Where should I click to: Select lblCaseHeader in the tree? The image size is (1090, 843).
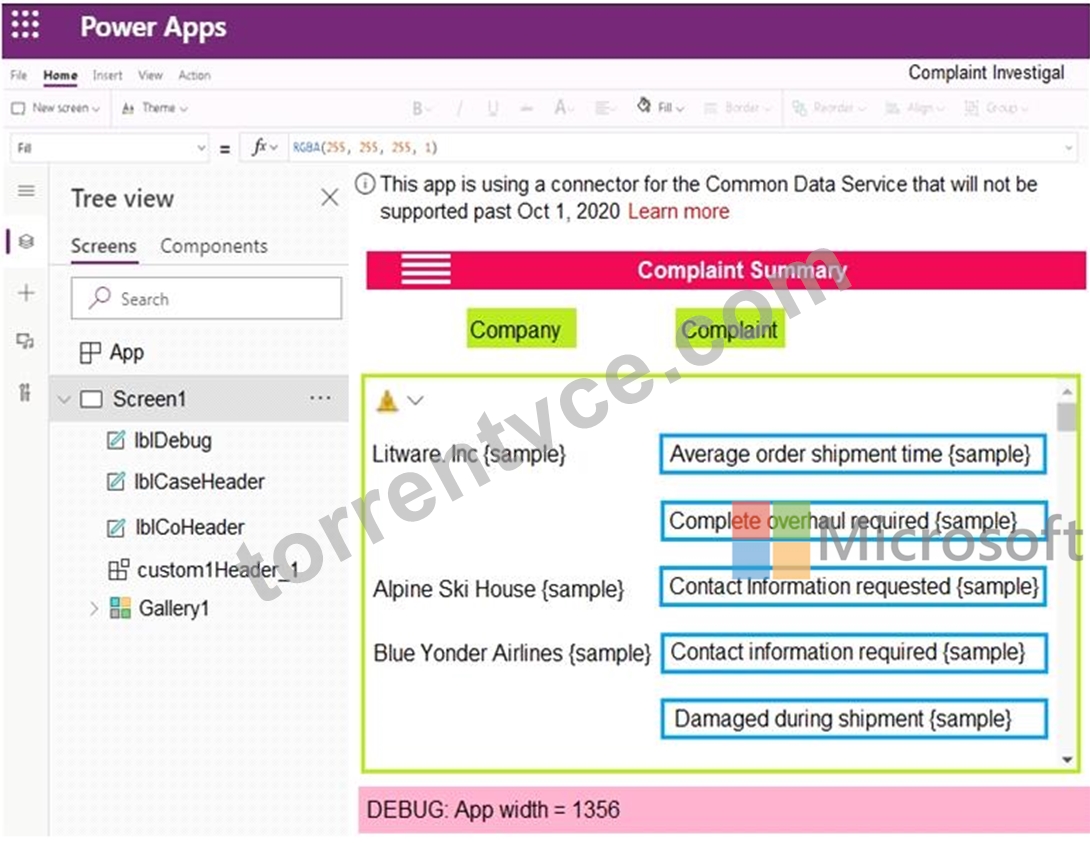tap(186, 482)
